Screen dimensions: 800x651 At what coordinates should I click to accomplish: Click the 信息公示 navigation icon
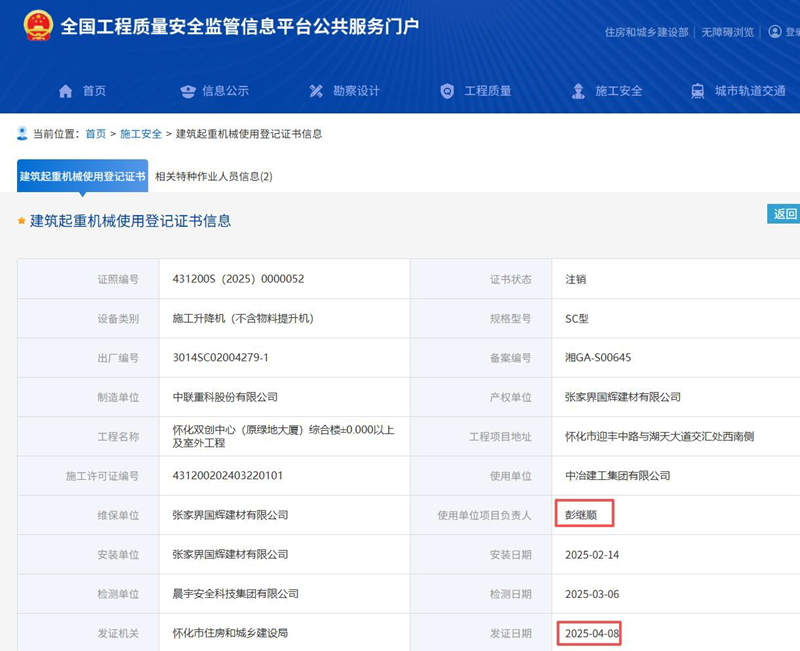[188, 91]
